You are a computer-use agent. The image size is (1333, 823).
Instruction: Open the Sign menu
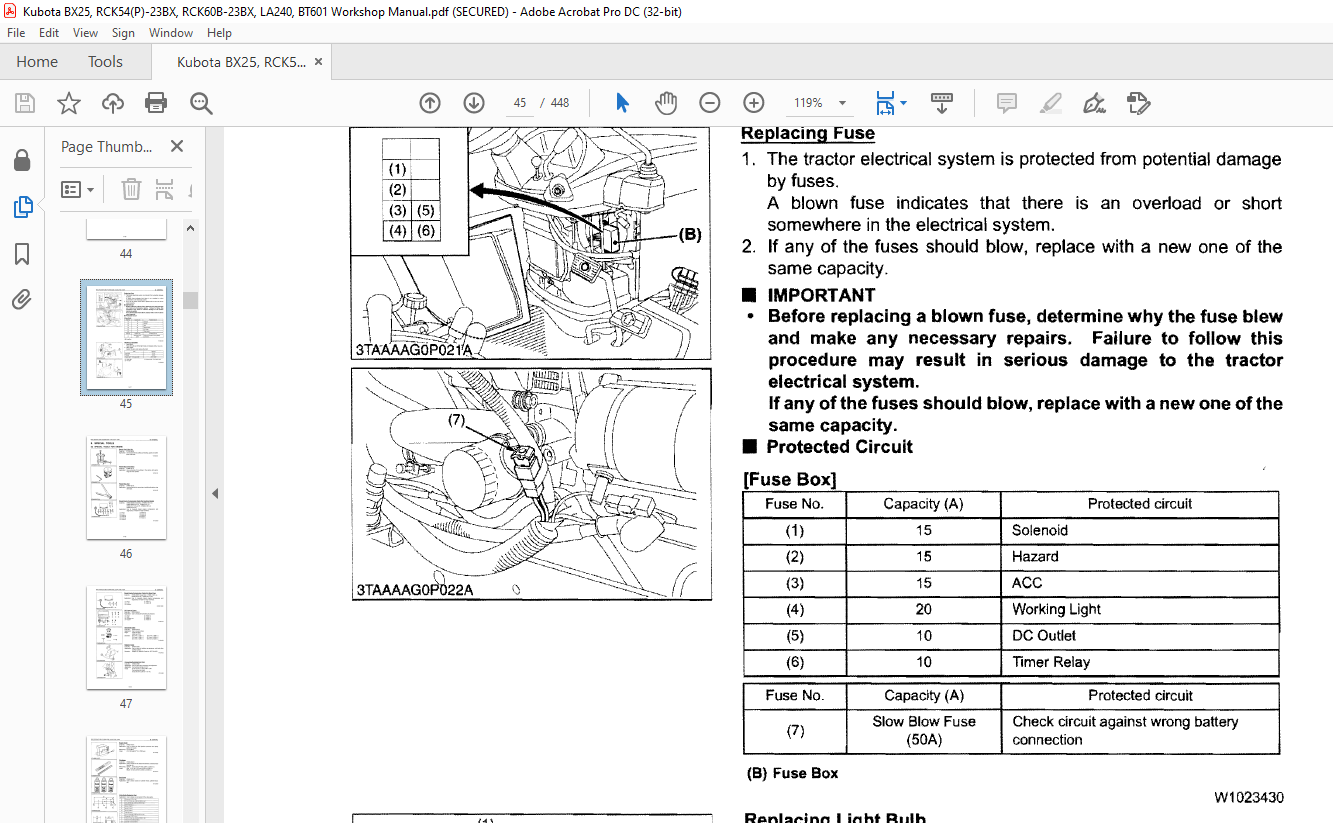coord(123,32)
